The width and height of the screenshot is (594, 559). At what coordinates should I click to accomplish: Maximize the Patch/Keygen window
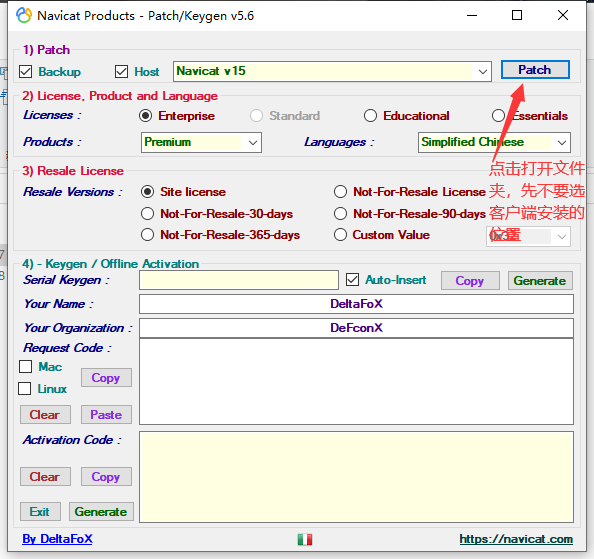point(517,16)
